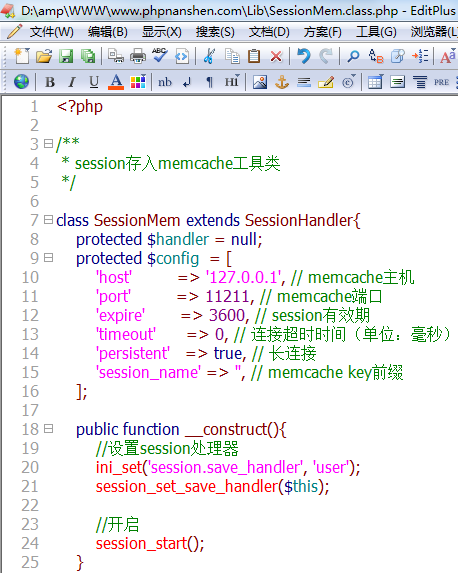Open font settings (Aa) icon
458x573 pixels.
click(447, 56)
